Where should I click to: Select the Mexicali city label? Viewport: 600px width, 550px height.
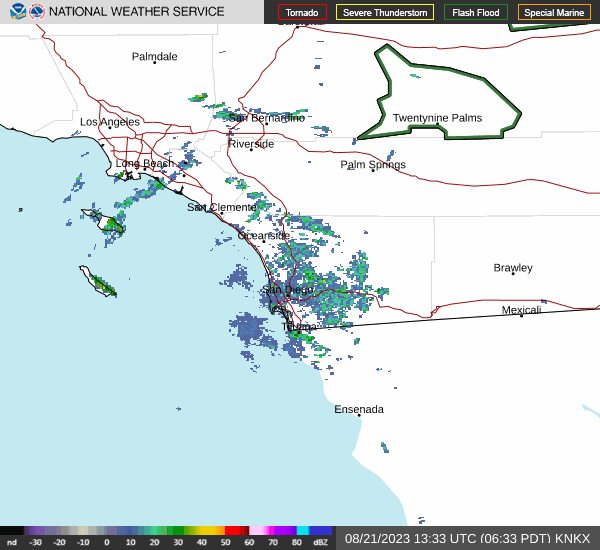(x=521, y=310)
